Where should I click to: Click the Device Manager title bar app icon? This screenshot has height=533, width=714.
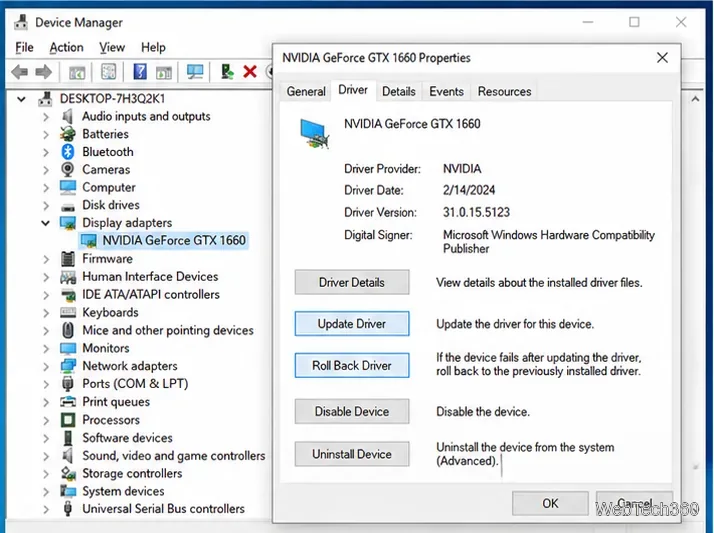21,22
